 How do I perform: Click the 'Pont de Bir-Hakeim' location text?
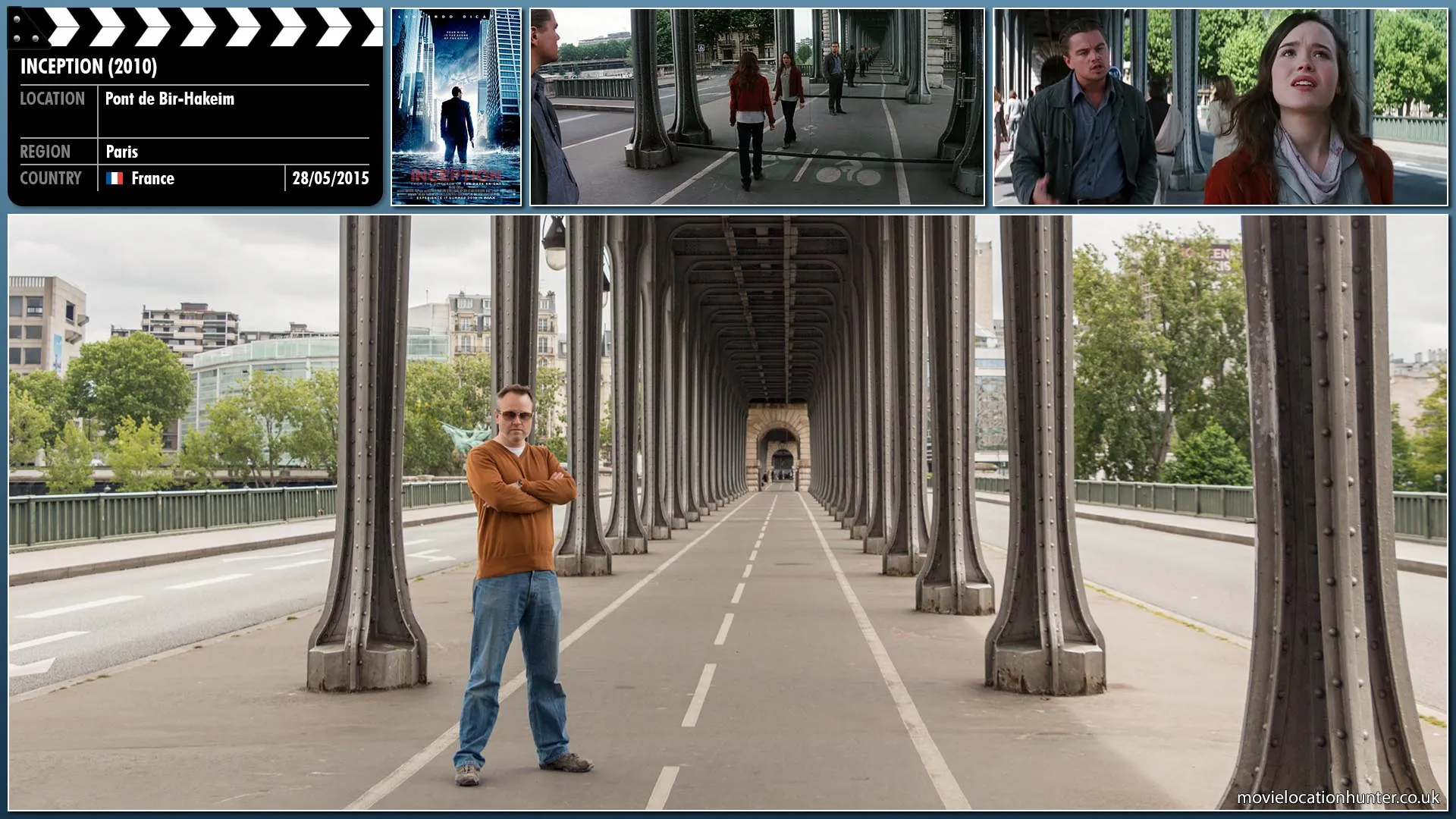pyautogui.click(x=170, y=99)
